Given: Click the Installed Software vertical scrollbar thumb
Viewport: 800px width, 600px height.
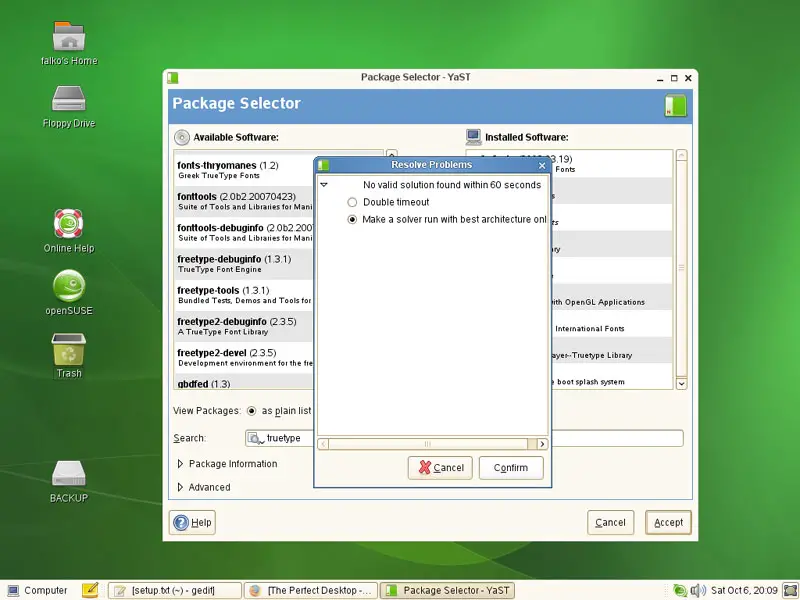Looking at the screenshot, I should coord(681,268).
